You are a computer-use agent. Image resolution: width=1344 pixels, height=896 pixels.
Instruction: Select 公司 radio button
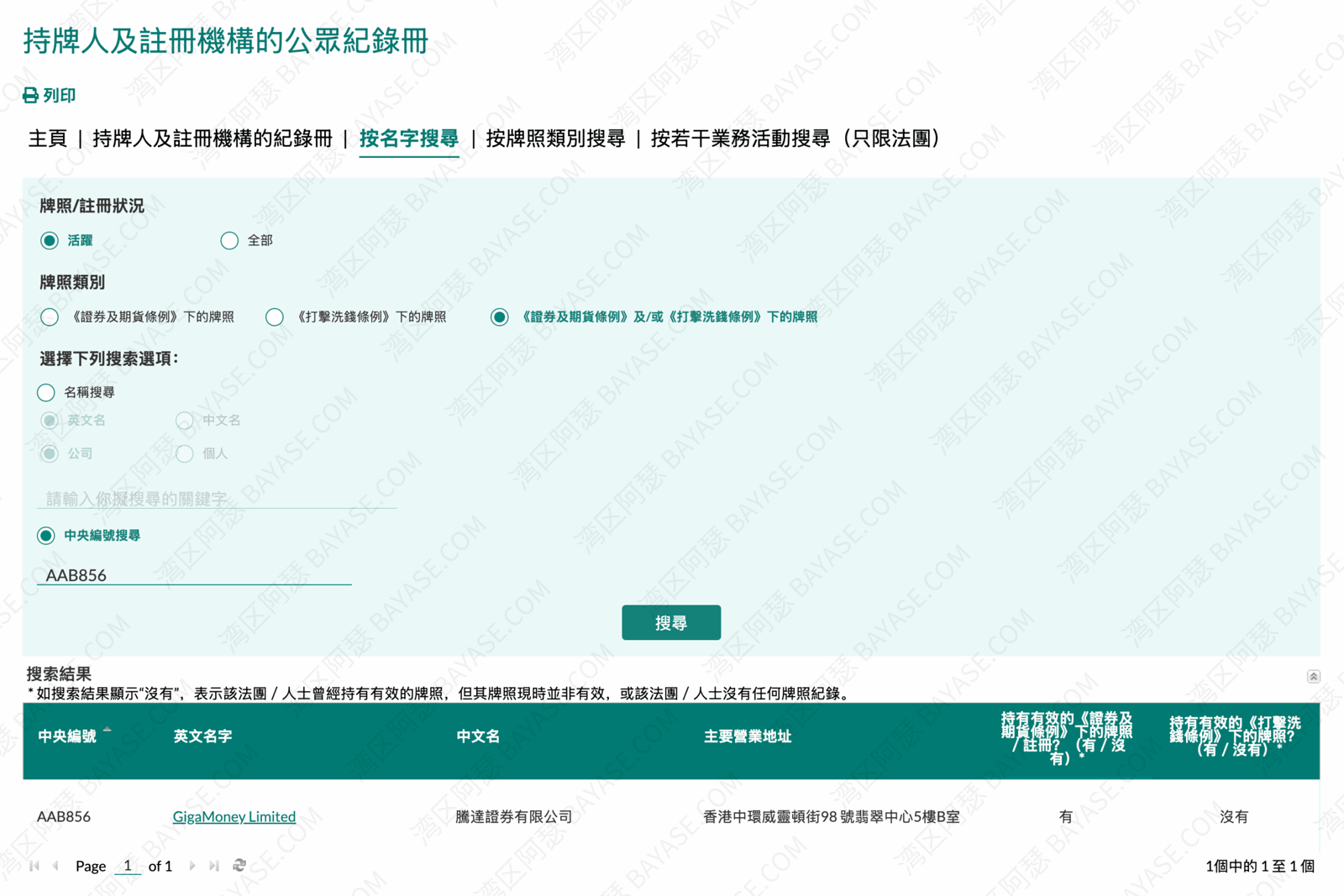50,453
